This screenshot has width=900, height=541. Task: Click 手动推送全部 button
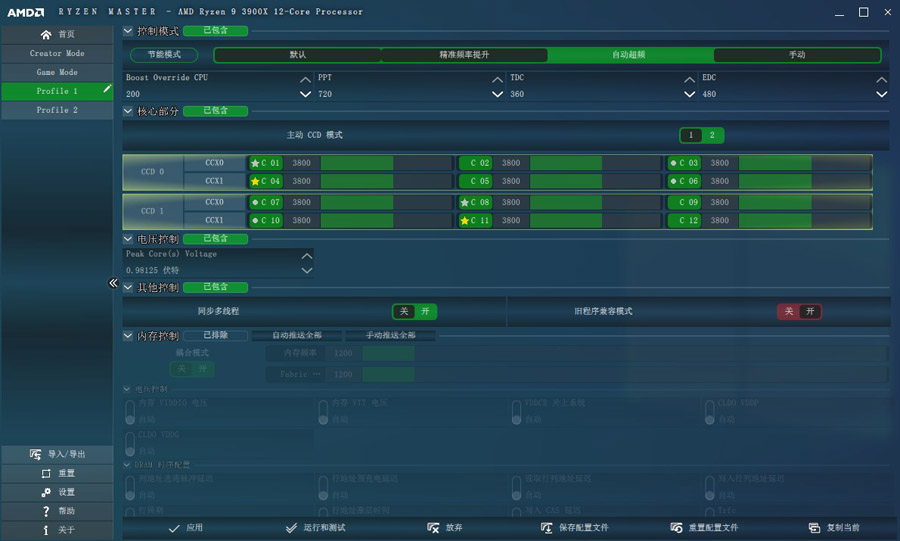390,335
